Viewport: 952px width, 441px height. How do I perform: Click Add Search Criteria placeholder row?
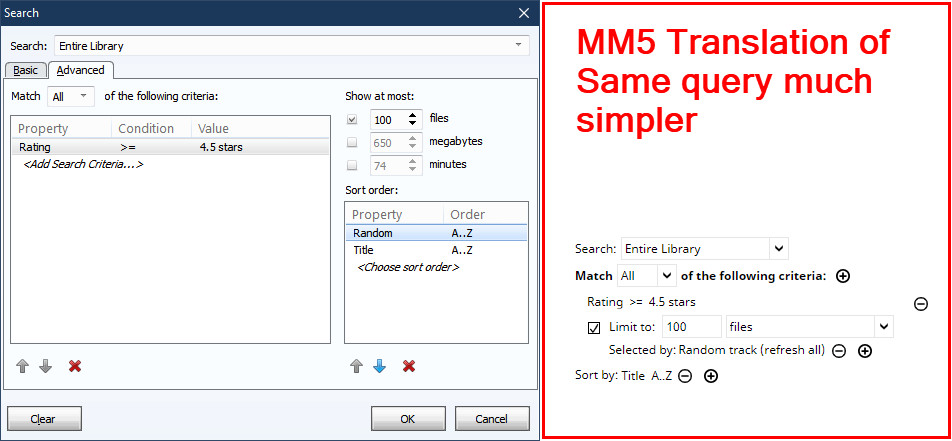point(83,163)
